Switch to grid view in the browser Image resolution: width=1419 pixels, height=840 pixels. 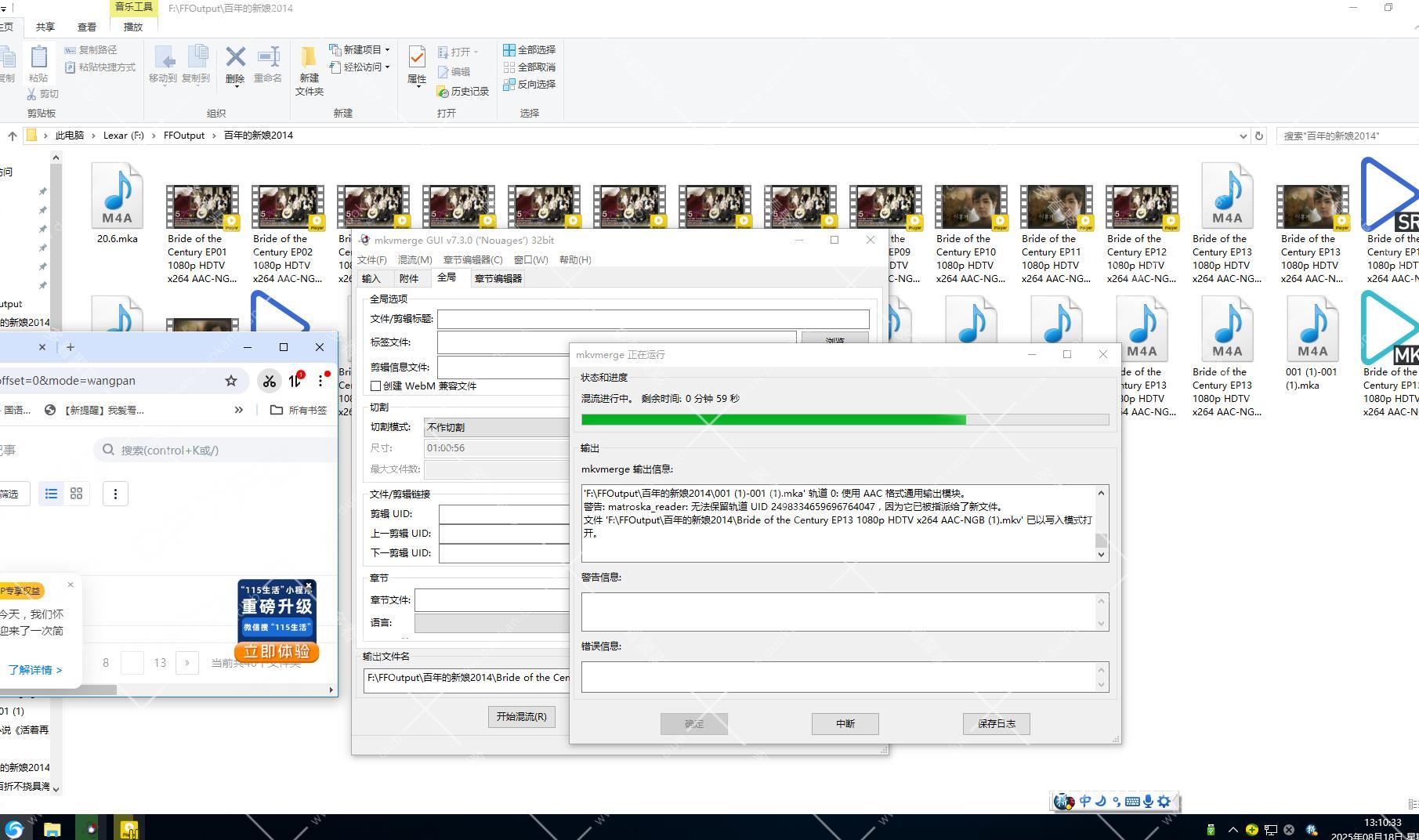pos(76,494)
